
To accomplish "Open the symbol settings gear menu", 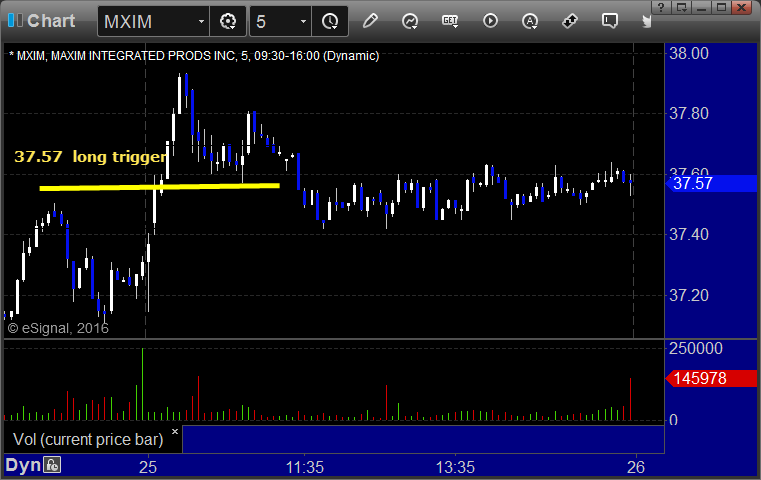I will click(x=228, y=21).
